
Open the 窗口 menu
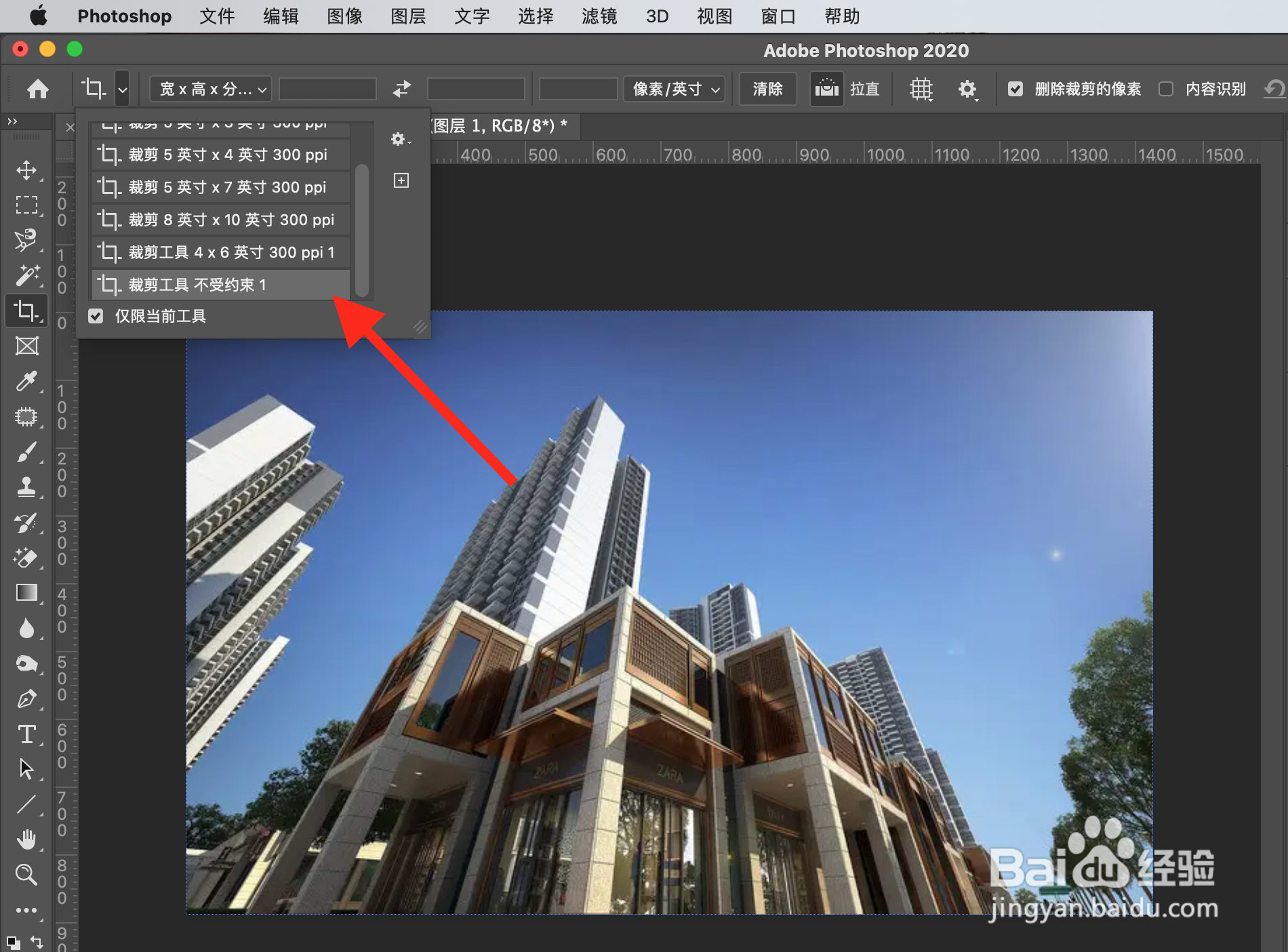click(x=778, y=16)
